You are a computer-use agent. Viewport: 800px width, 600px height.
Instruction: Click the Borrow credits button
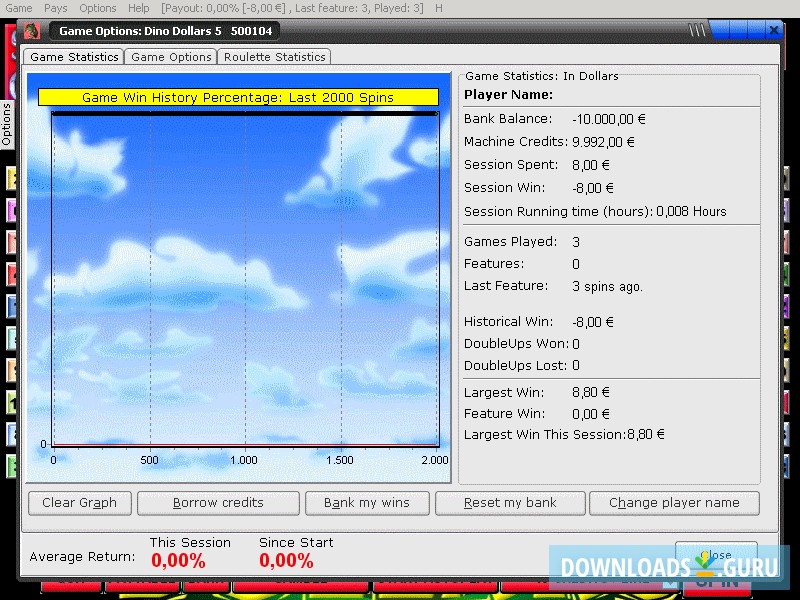(x=218, y=503)
